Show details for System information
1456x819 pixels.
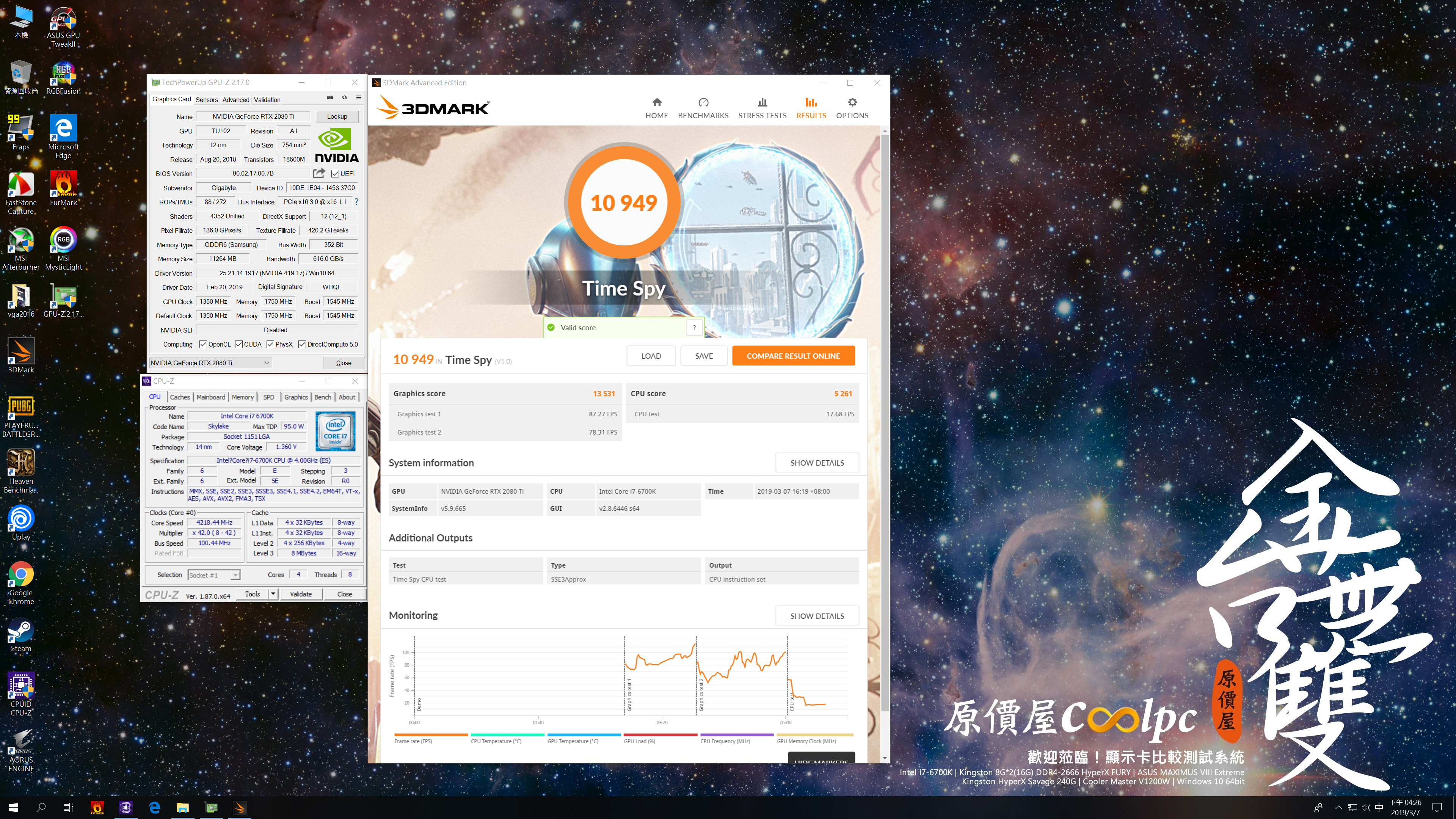click(x=817, y=462)
